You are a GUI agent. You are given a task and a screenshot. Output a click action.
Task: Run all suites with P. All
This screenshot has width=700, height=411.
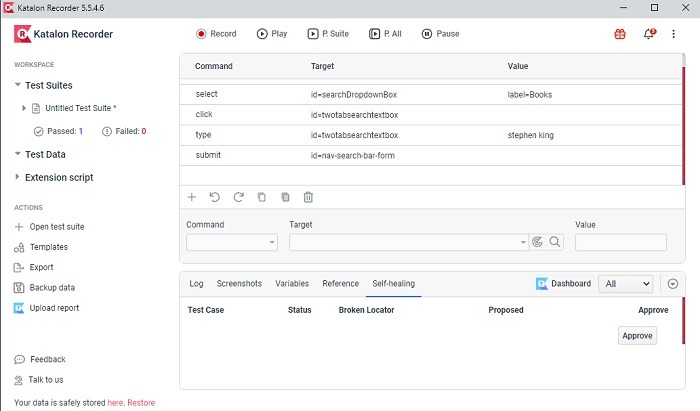click(385, 34)
